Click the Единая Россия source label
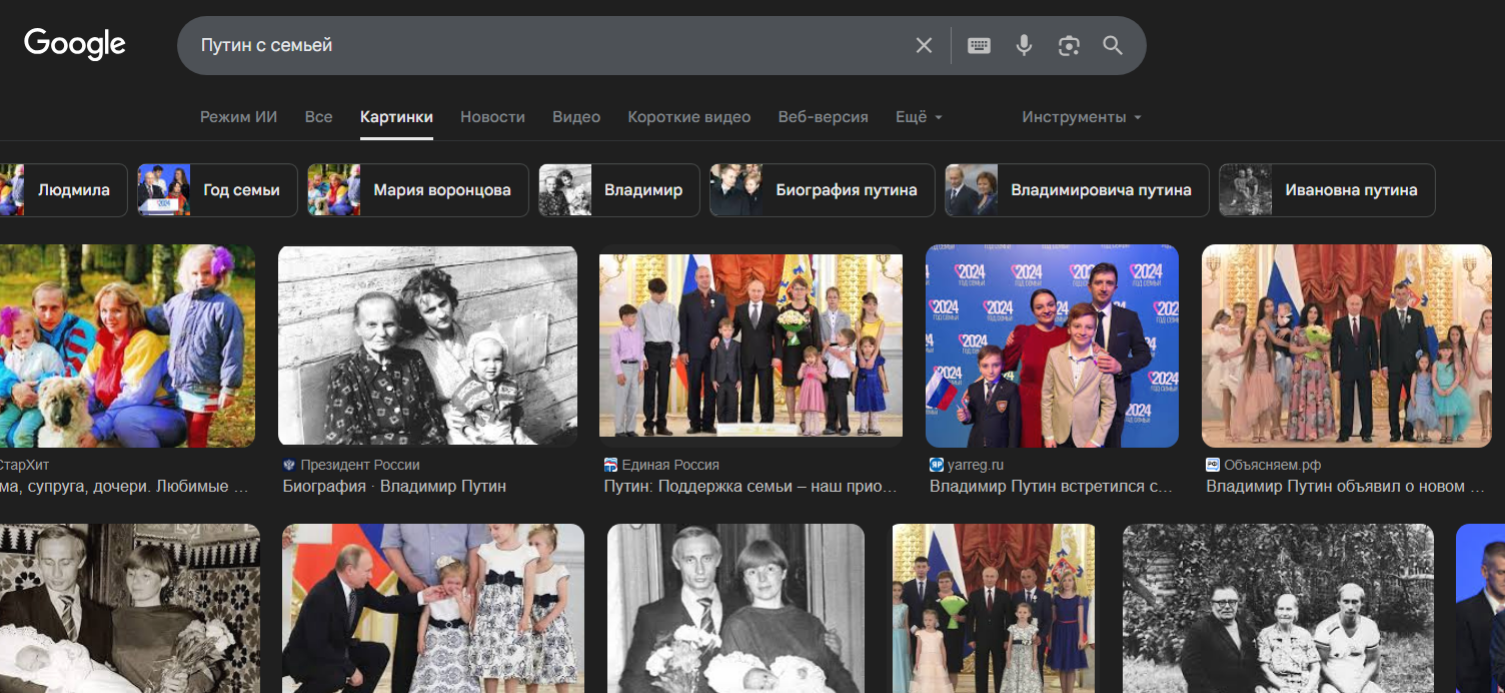 coord(670,465)
